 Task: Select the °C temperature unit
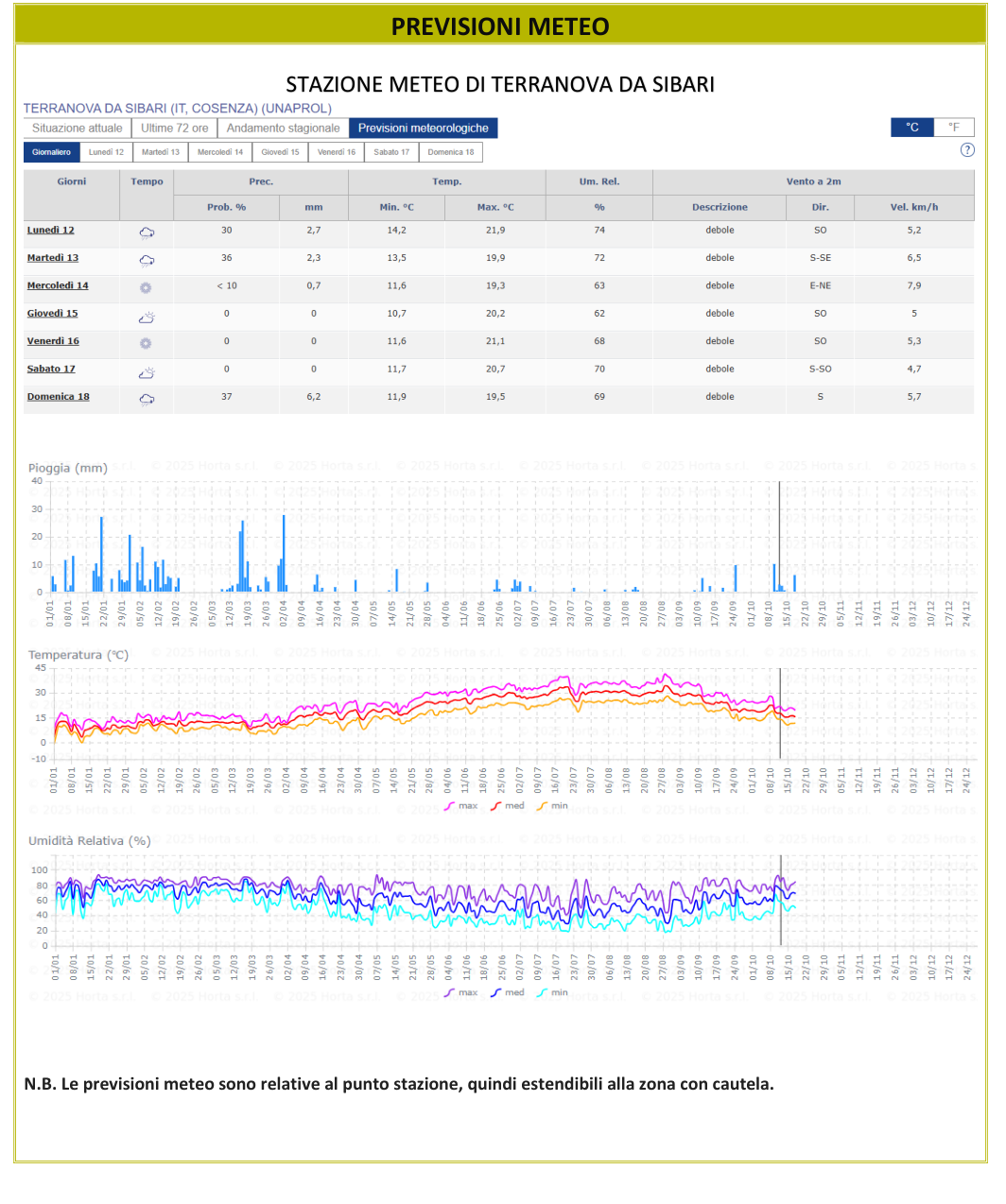coord(912,127)
